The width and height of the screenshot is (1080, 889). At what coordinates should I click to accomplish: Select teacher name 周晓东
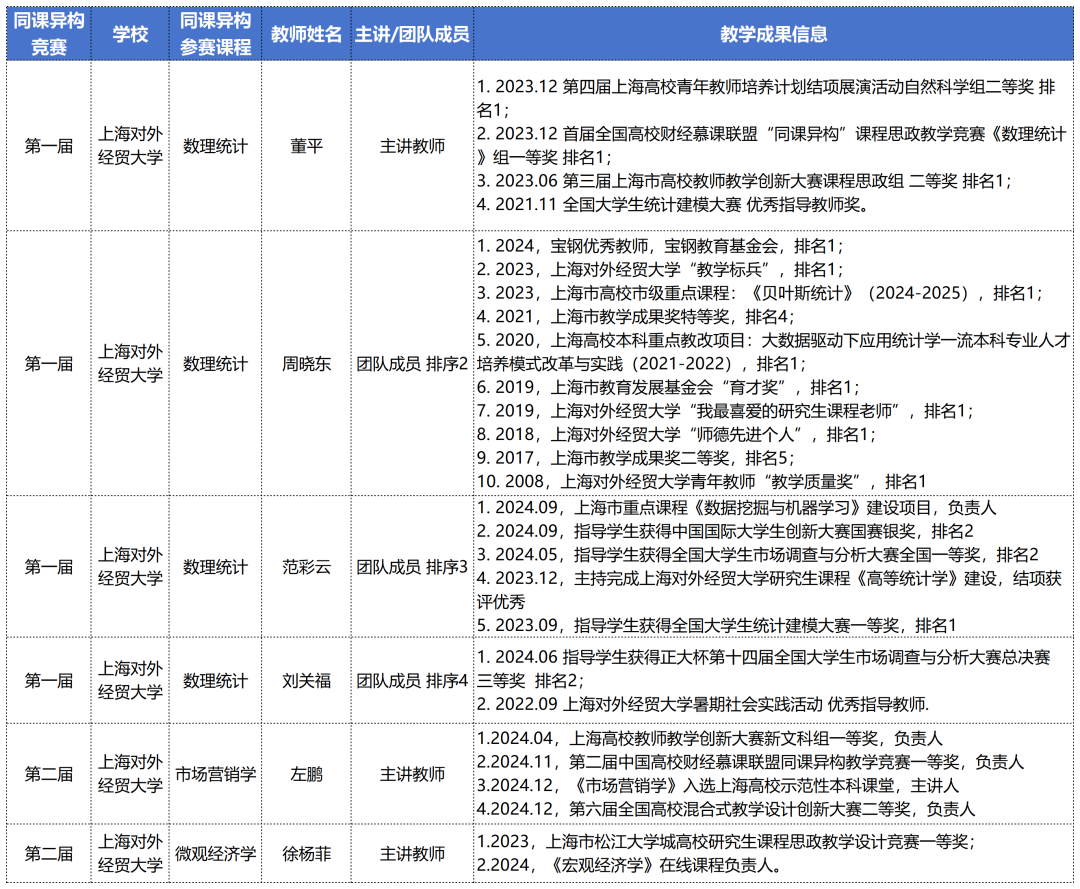click(x=307, y=364)
